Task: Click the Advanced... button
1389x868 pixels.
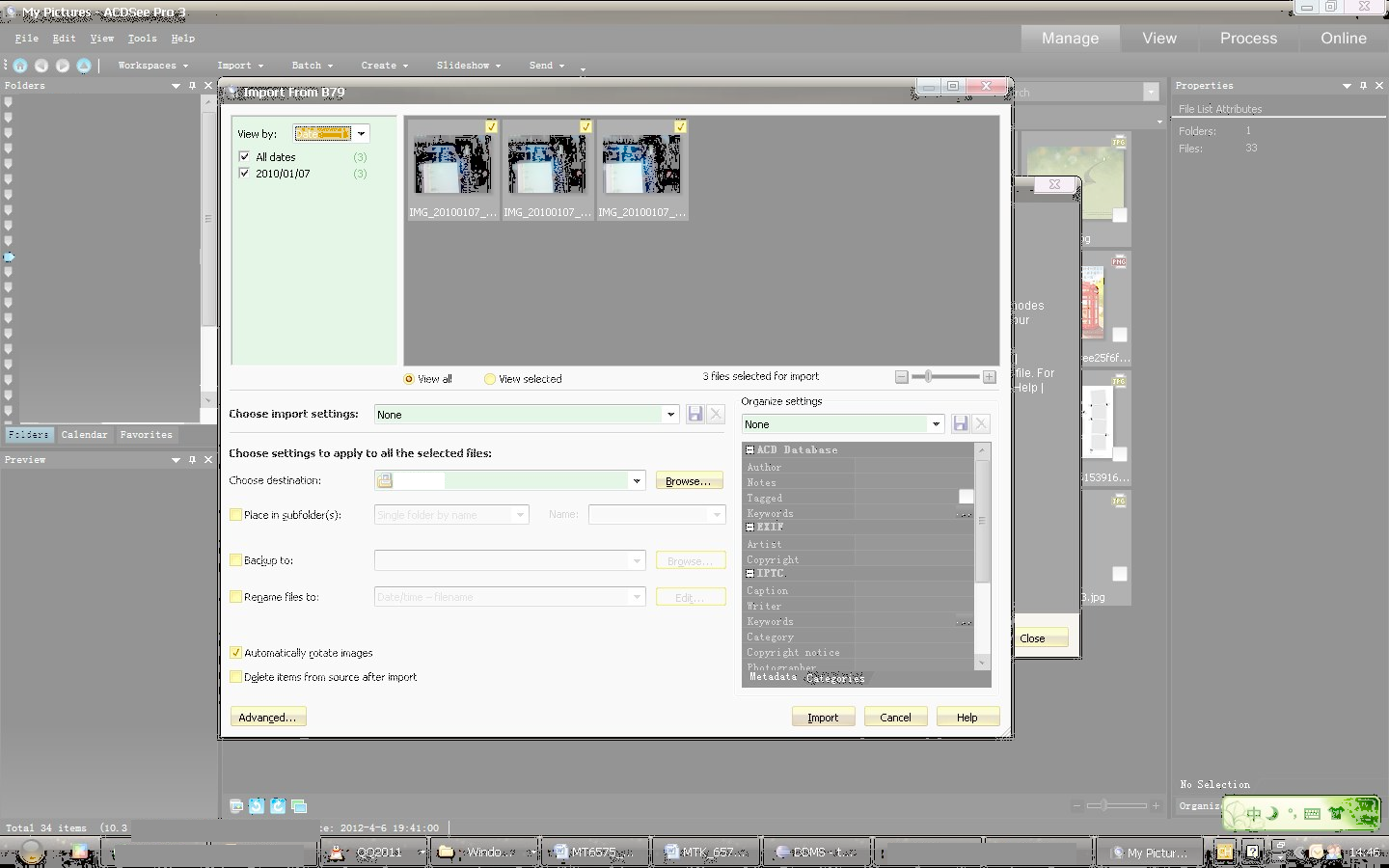Action: [267, 718]
